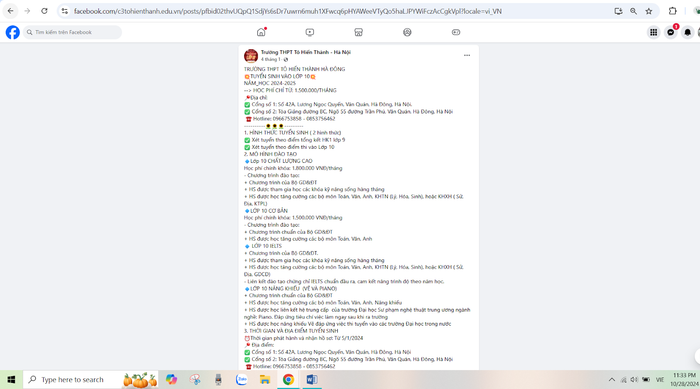Click text 'HỌC PHÍ CHỈ TỪ: 1.500.000/THÁNG'
The width and height of the screenshot is (700, 389).
295,90
